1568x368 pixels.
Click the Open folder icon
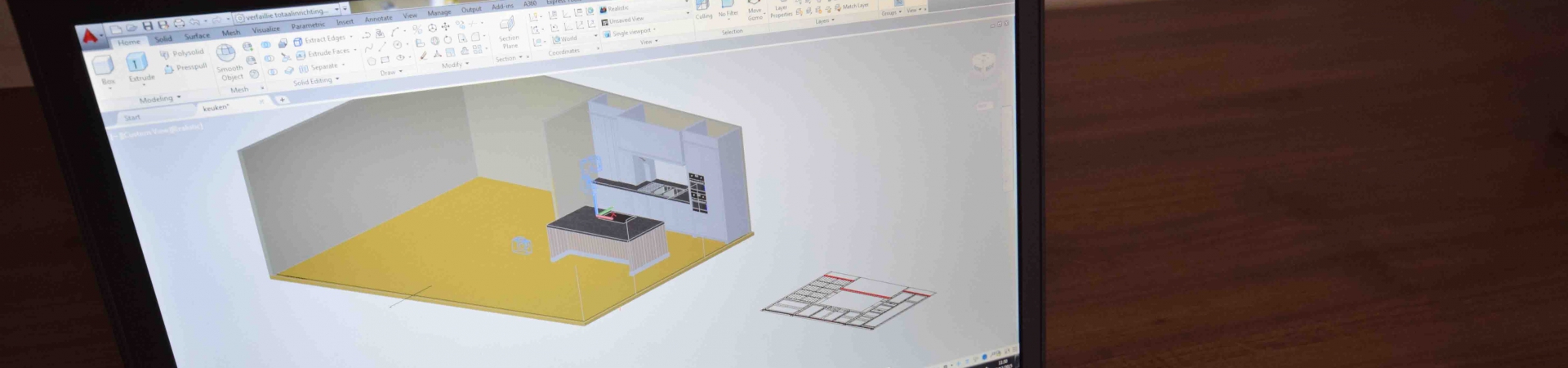point(131,28)
